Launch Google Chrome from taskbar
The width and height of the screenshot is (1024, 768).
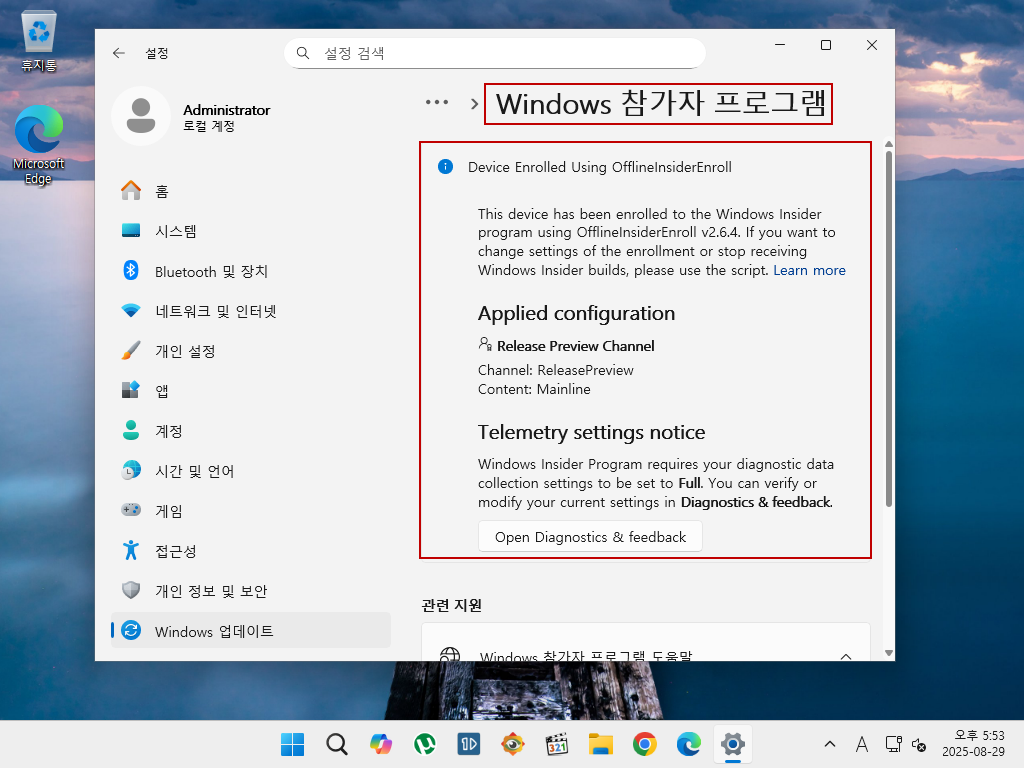(x=645, y=744)
